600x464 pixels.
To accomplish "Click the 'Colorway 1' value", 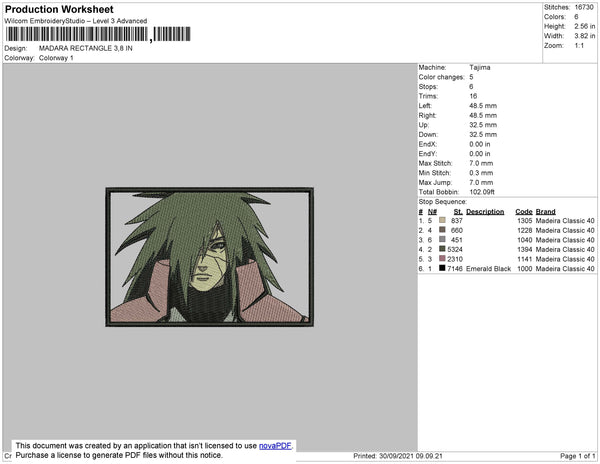I will pyautogui.click(x=56, y=58).
